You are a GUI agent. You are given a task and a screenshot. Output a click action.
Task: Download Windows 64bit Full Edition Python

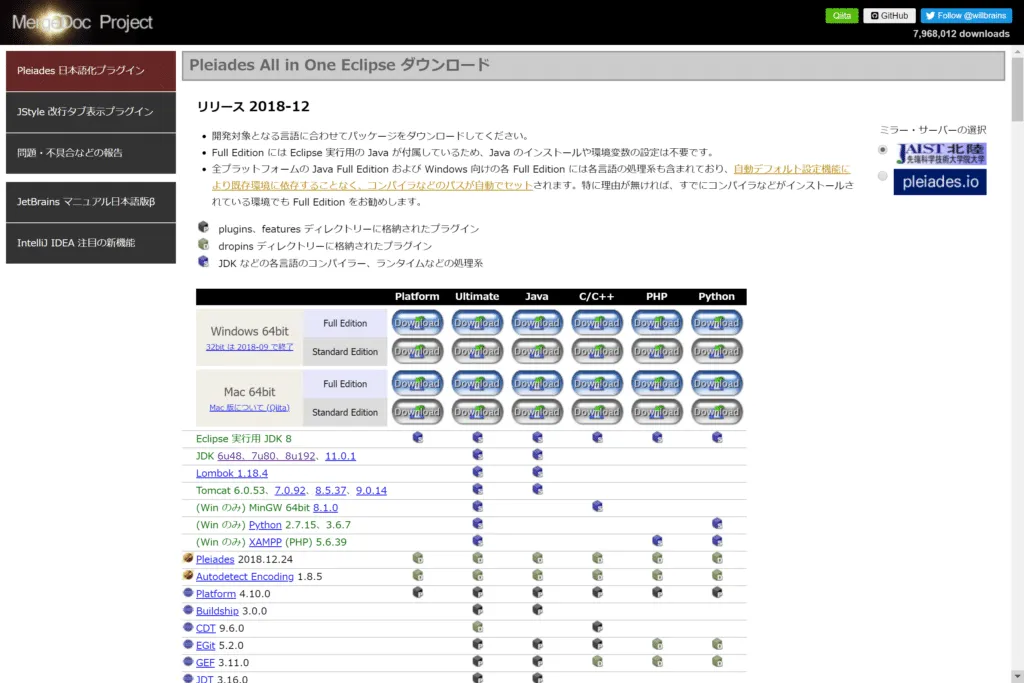[716, 323]
